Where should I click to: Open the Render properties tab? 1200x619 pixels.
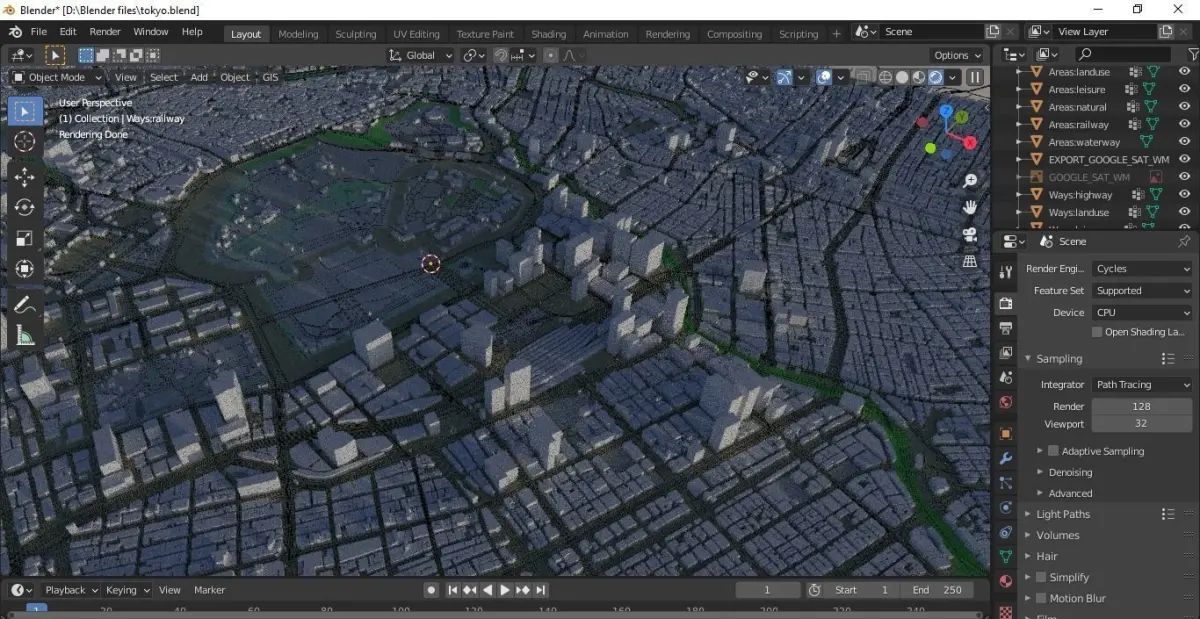(x=1006, y=303)
